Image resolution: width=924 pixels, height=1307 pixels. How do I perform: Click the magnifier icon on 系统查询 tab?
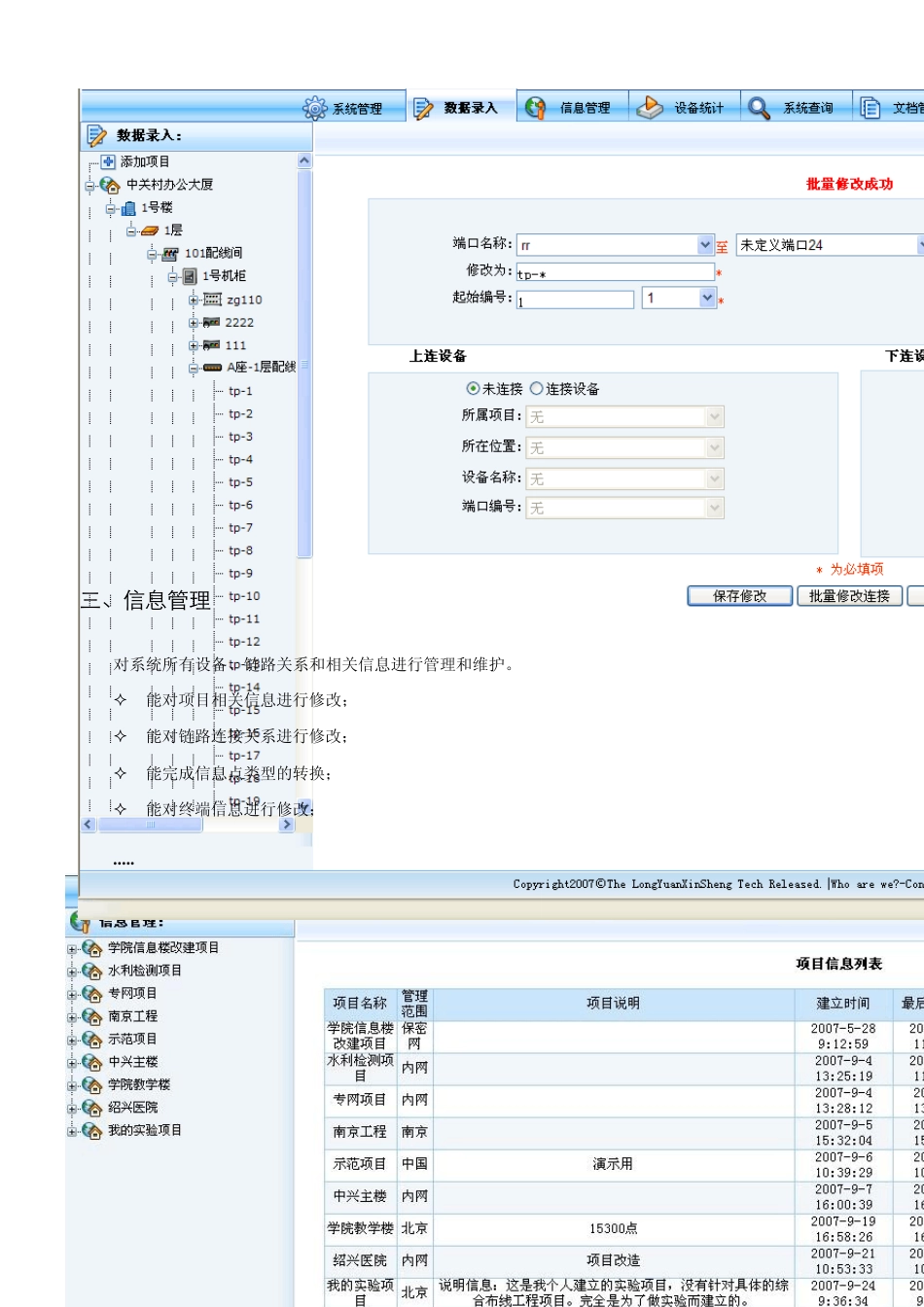click(x=760, y=108)
